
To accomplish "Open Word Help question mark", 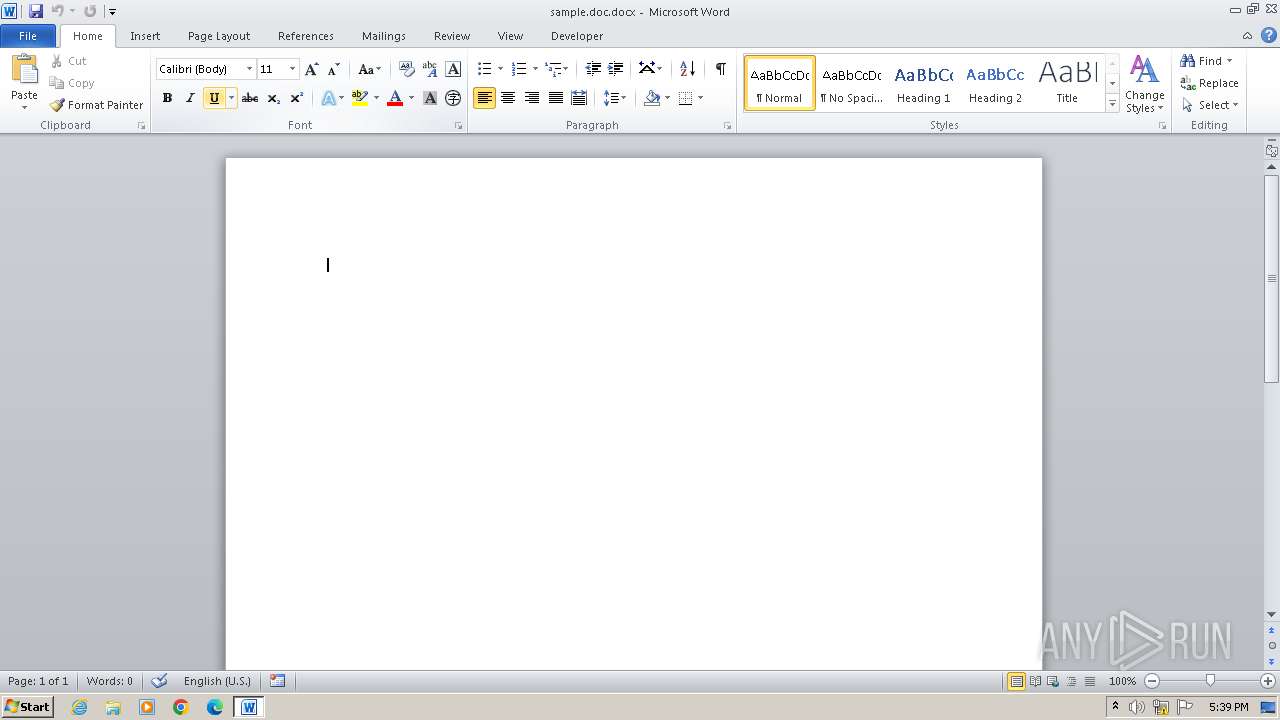I will (x=1269, y=35).
